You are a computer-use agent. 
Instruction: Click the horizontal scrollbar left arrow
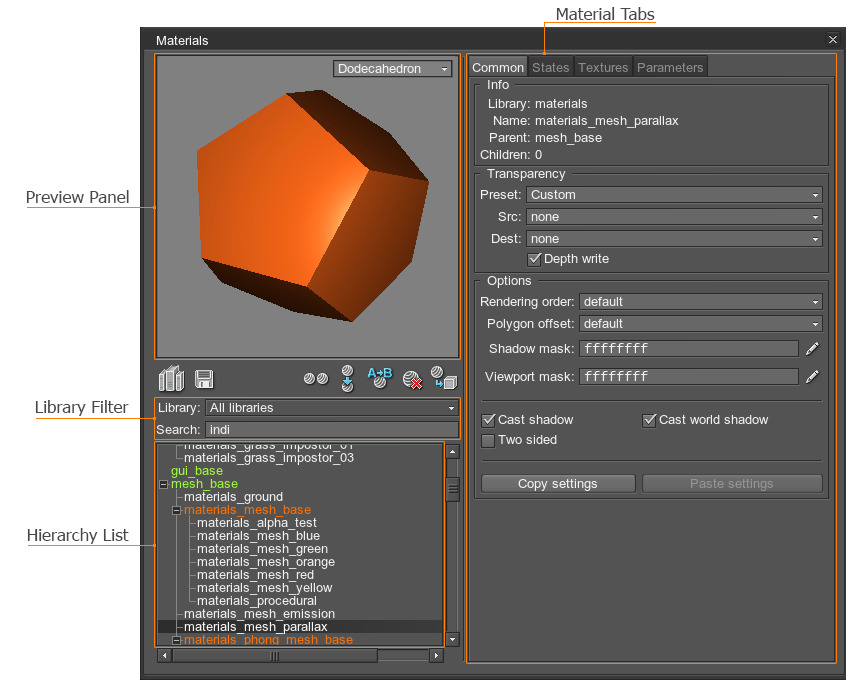[x=164, y=655]
